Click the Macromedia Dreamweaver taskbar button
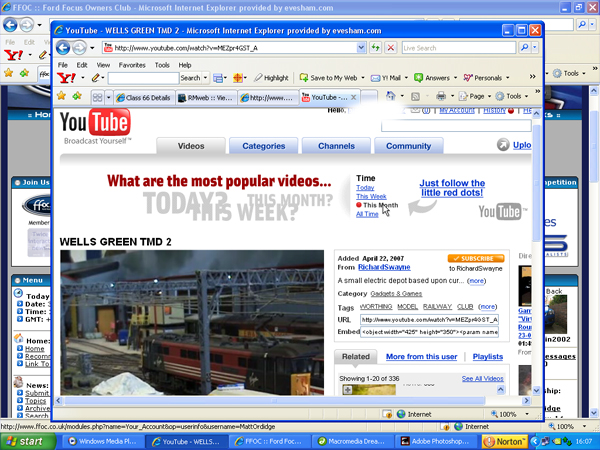This screenshot has width=600, height=450. coord(353,441)
